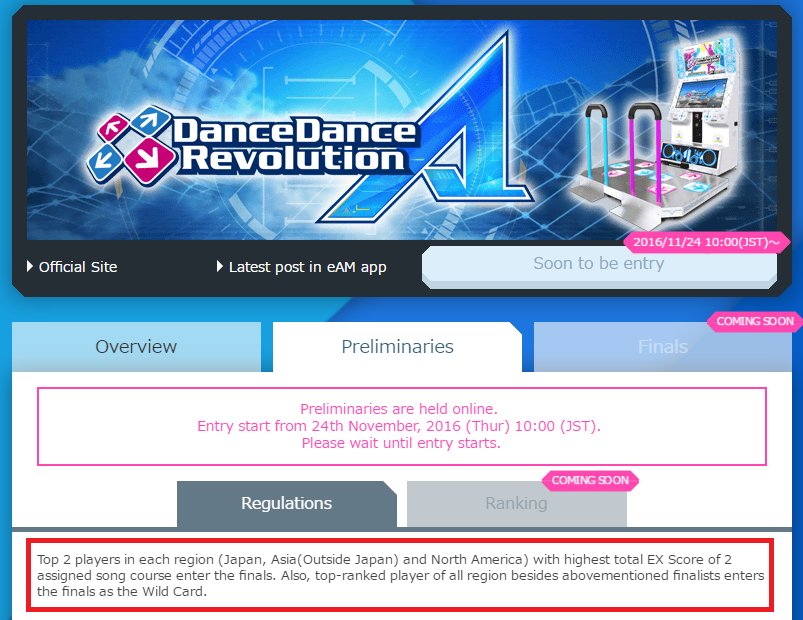Click the triangle beside Official Site
The width and height of the screenshot is (803, 620).
coord(30,266)
